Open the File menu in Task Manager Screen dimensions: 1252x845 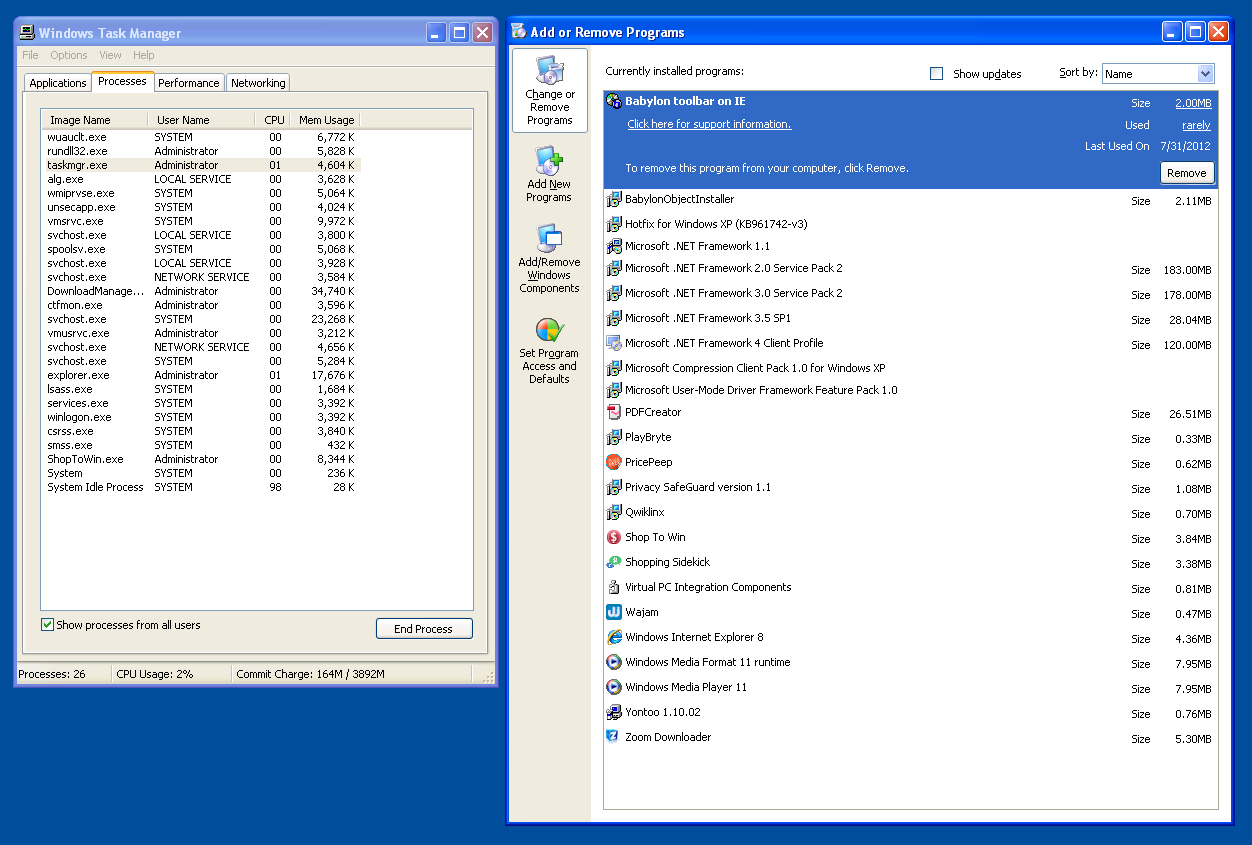[30, 55]
